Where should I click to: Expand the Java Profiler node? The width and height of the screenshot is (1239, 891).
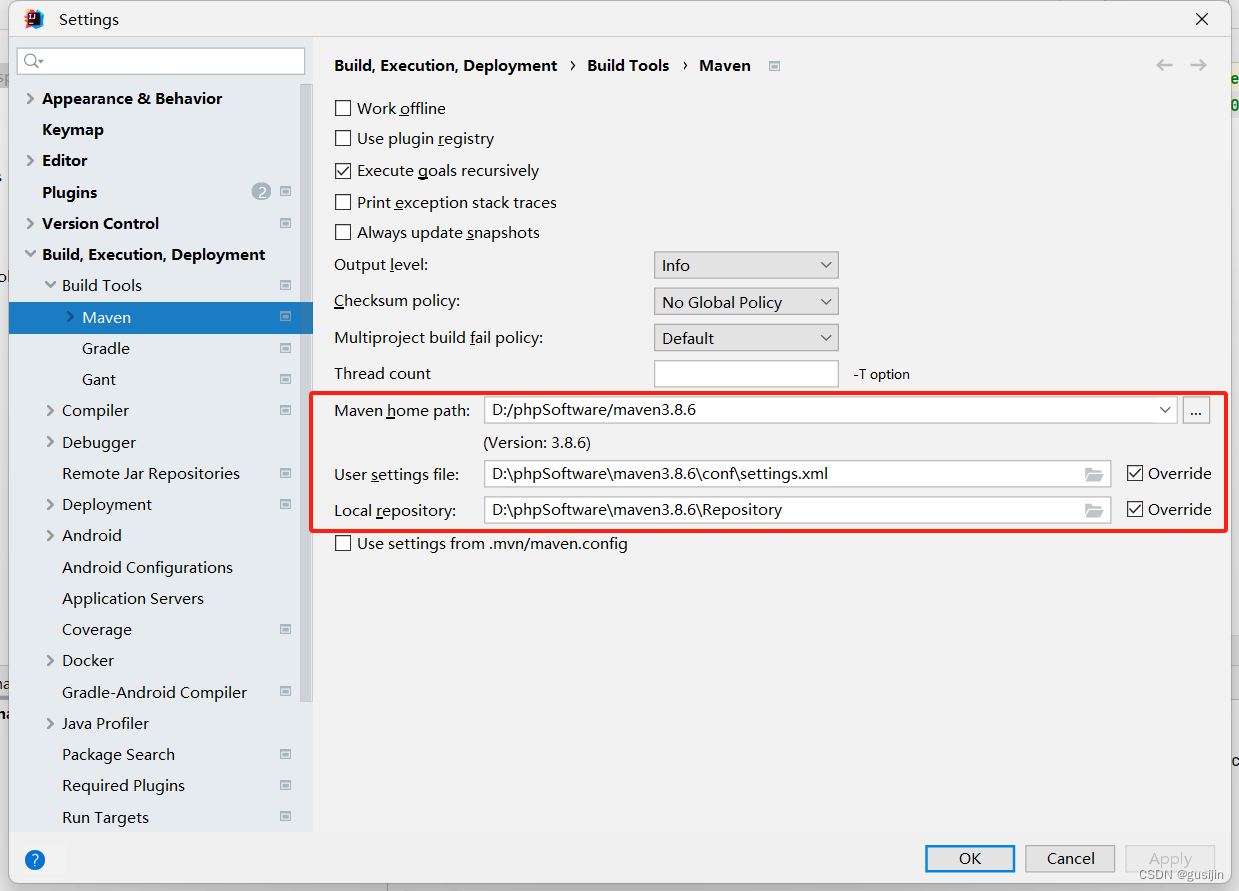[50, 723]
